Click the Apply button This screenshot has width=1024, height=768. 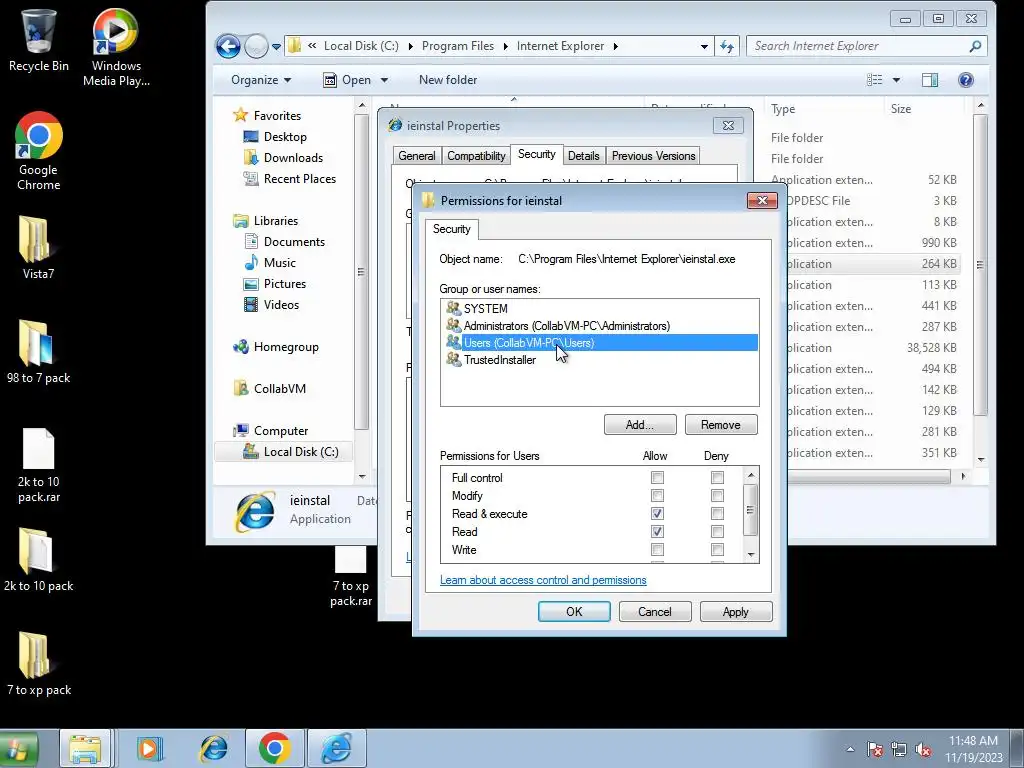click(x=736, y=611)
